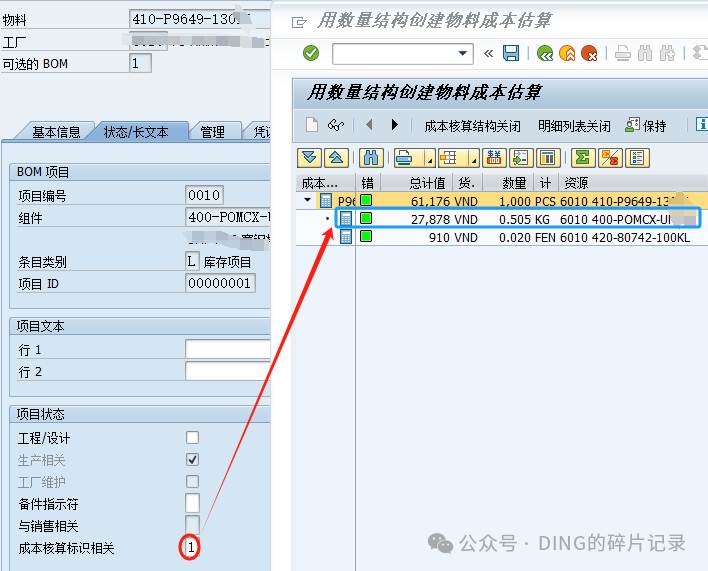The height and width of the screenshot is (571, 708).
Task: Click the grey Find Next binoculars icon
Action: click(667, 53)
